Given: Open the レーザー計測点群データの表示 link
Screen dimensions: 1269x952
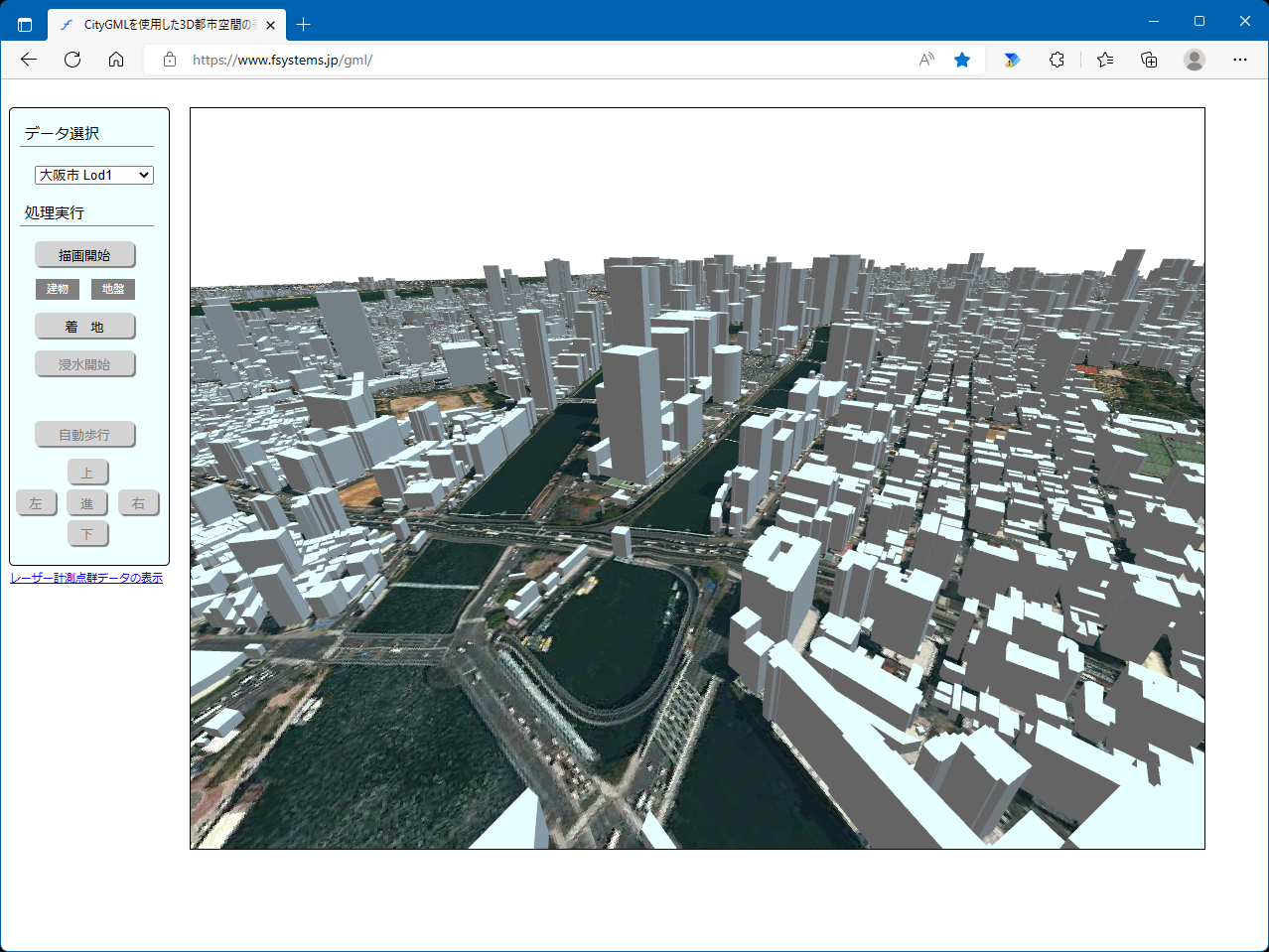Looking at the screenshot, I should pyautogui.click(x=86, y=578).
